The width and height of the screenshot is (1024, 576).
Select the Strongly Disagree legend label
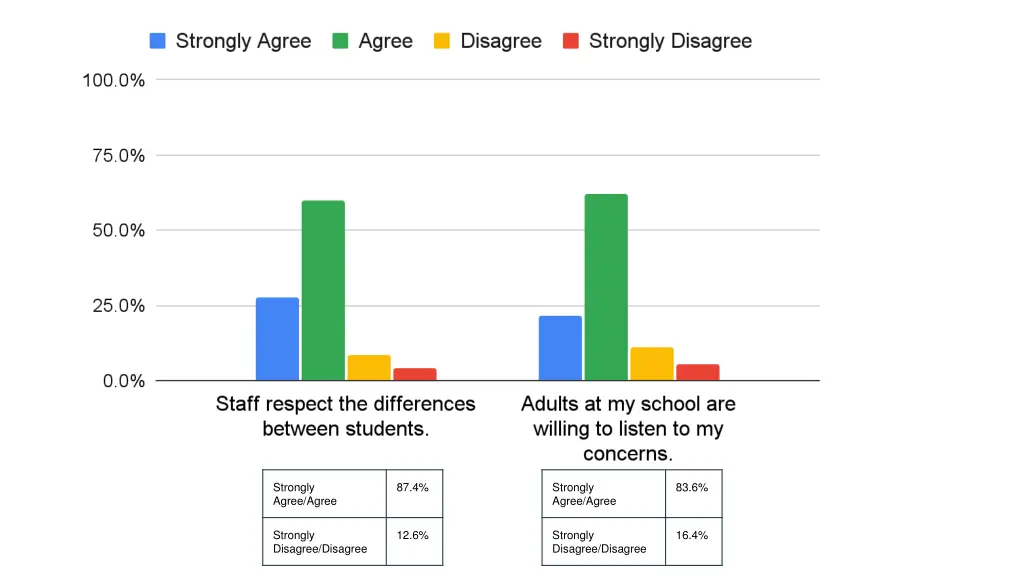(671, 41)
